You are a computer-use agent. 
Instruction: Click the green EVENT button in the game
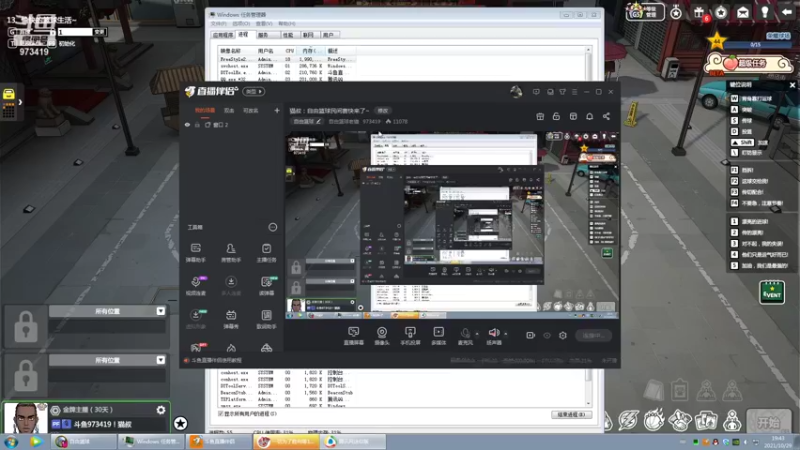[x=771, y=293]
